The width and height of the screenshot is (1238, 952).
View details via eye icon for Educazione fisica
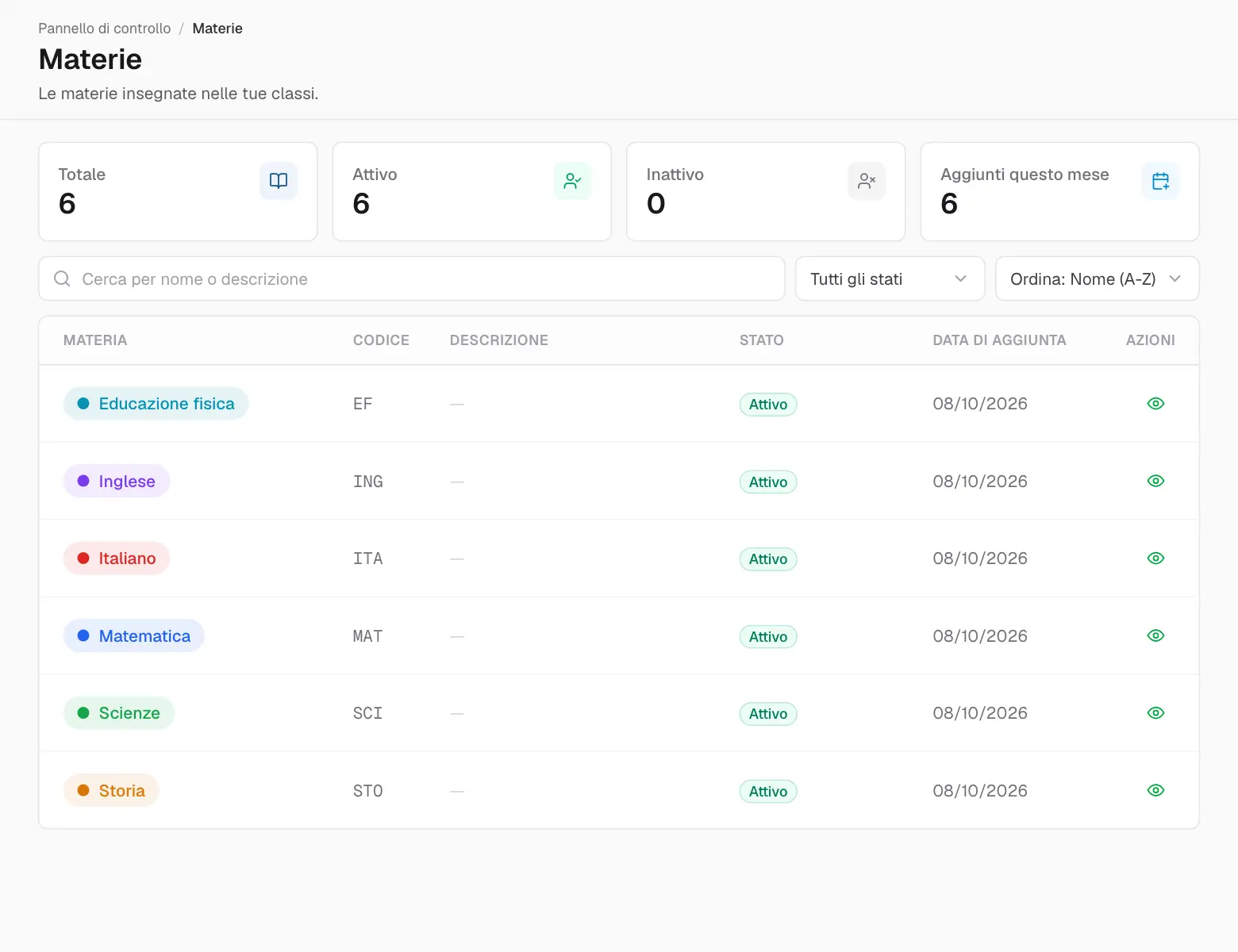click(x=1155, y=404)
